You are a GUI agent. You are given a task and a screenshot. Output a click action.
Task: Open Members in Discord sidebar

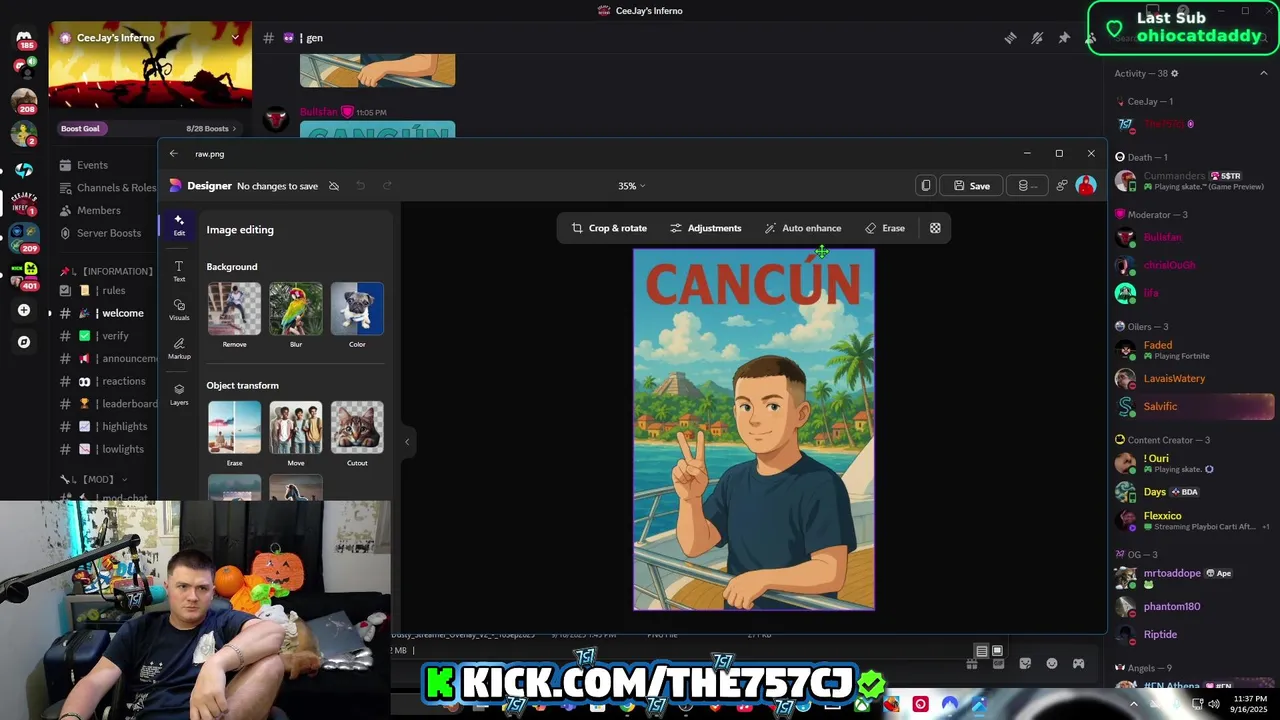[99, 210]
